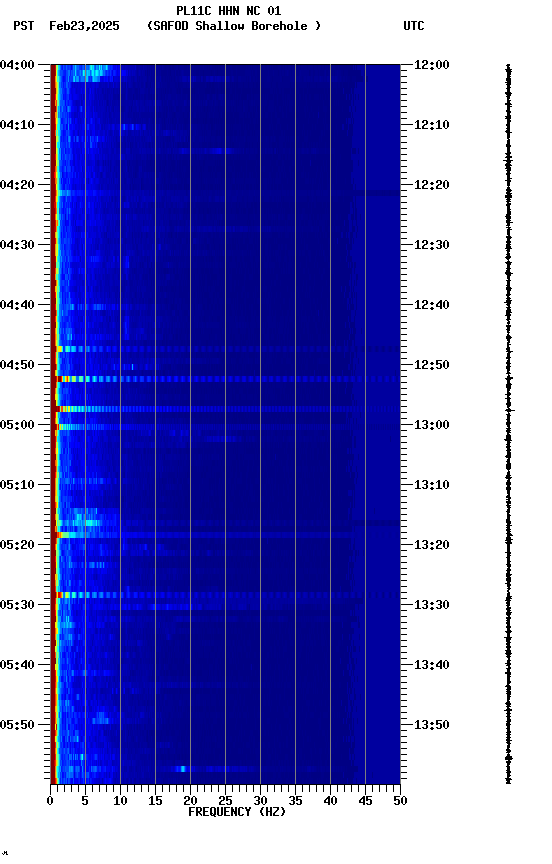Click the seismogram waveform trace on the right
552x864 pixels.
click(508, 424)
